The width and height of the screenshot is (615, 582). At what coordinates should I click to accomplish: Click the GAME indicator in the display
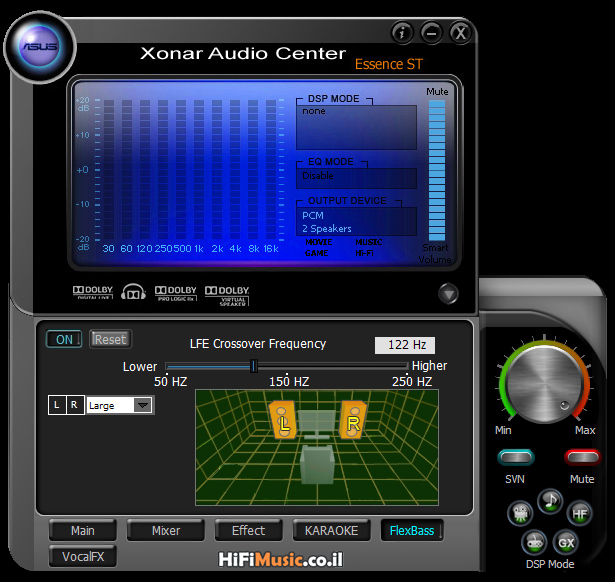pyautogui.click(x=317, y=253)
